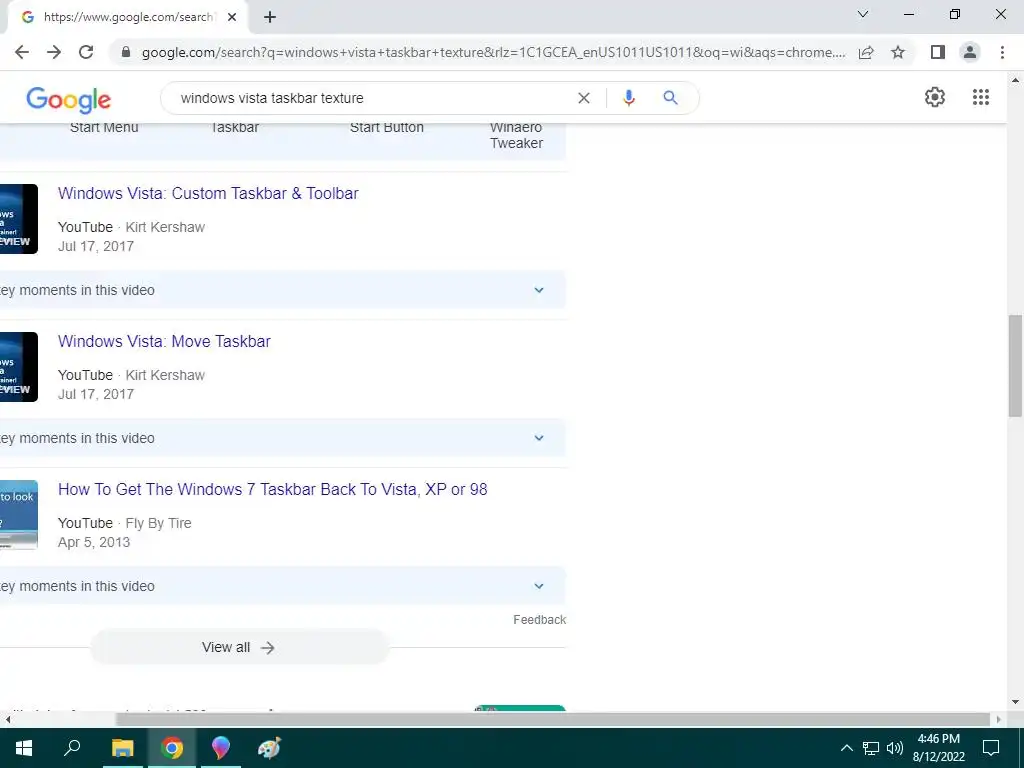
Task: Click the horizontal scrollbar thumb
Action: pos(552,720)
